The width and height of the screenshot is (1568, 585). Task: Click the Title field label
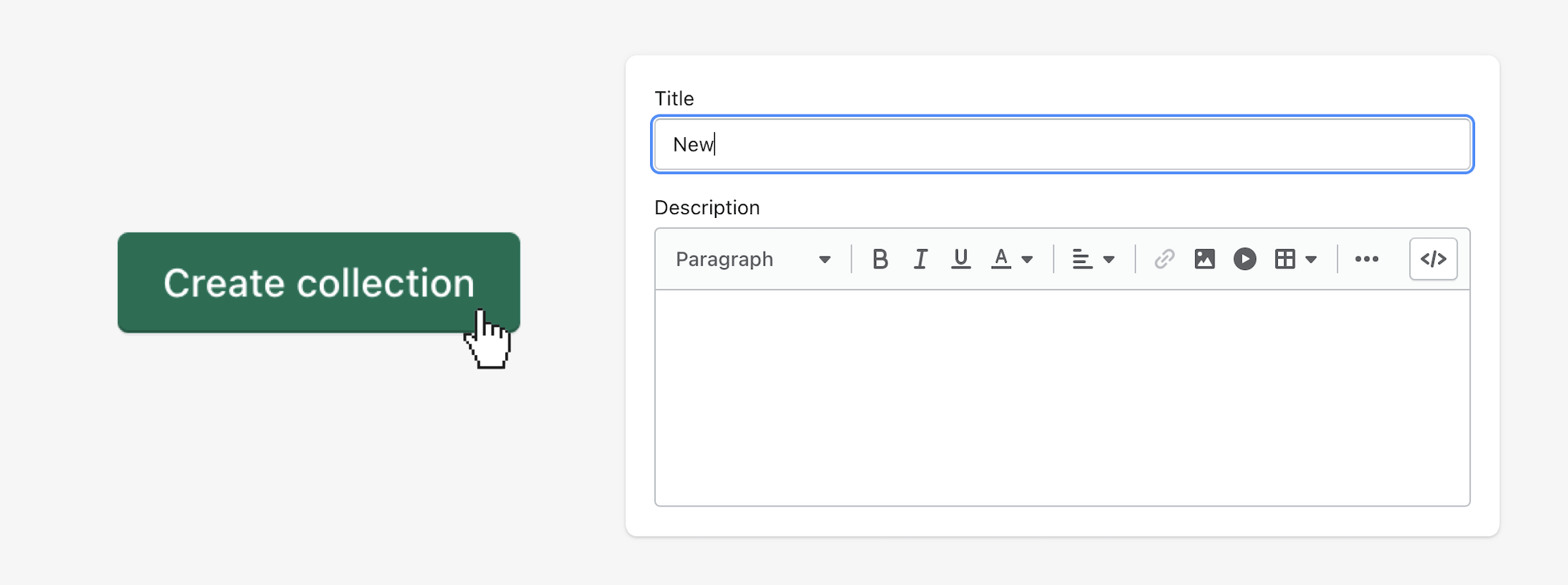pyautogui.click(x=674, y=99)
